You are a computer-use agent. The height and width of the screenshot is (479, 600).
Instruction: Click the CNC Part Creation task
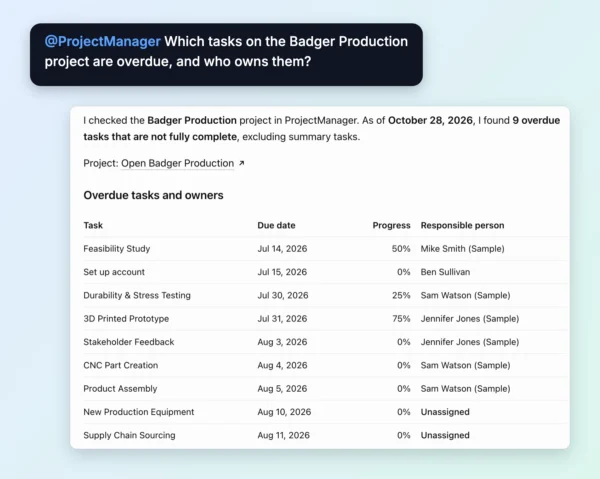[x=121, y=365]
